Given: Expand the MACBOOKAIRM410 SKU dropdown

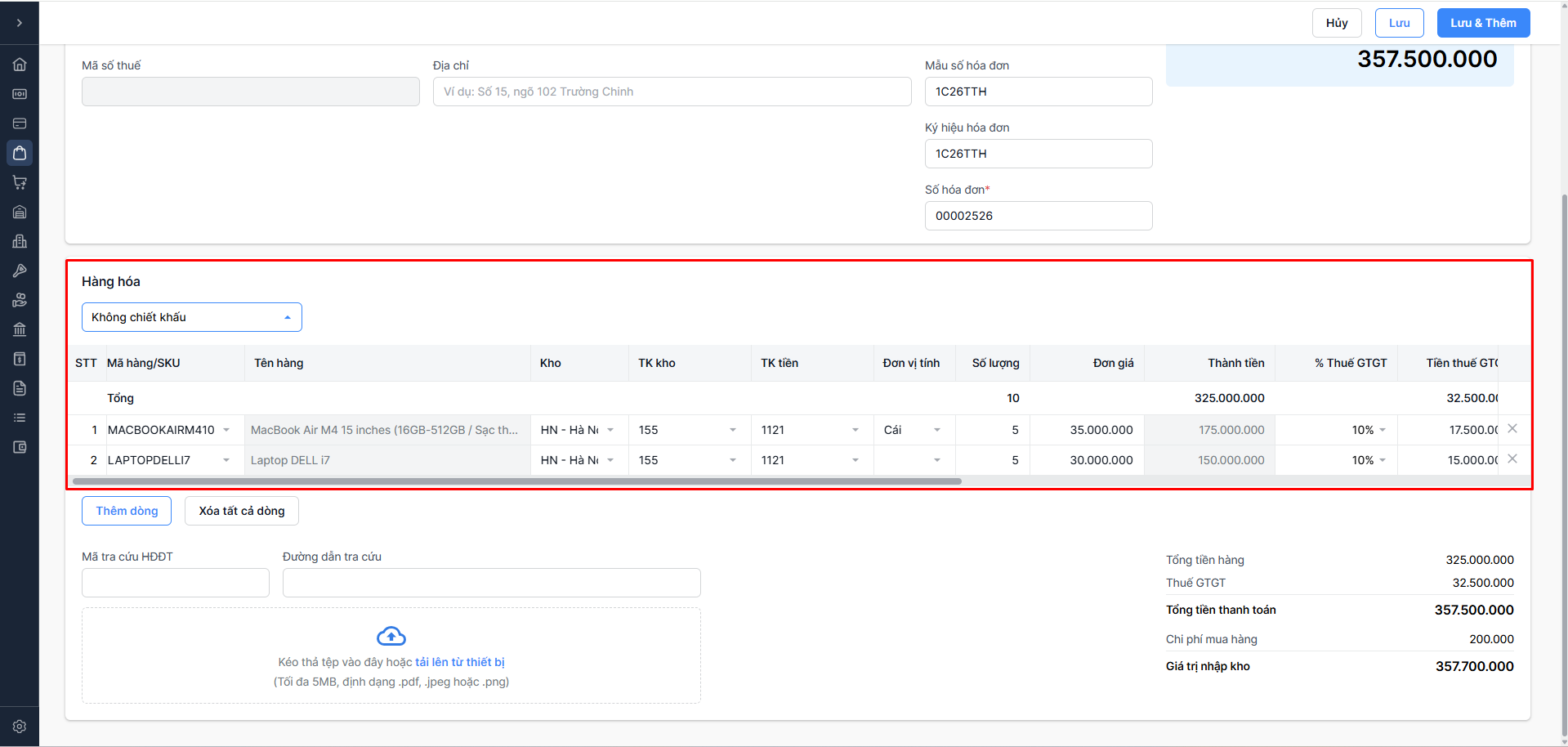Looking at the screenshot, I should point(226,430).
